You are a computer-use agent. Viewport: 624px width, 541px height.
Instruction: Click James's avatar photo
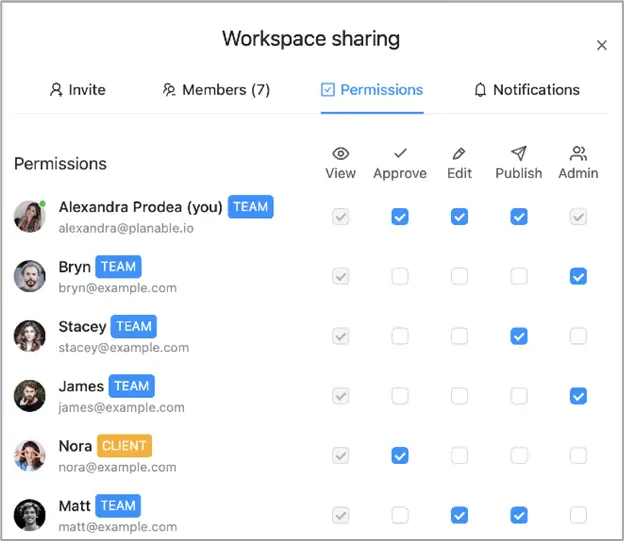(29, 396)
